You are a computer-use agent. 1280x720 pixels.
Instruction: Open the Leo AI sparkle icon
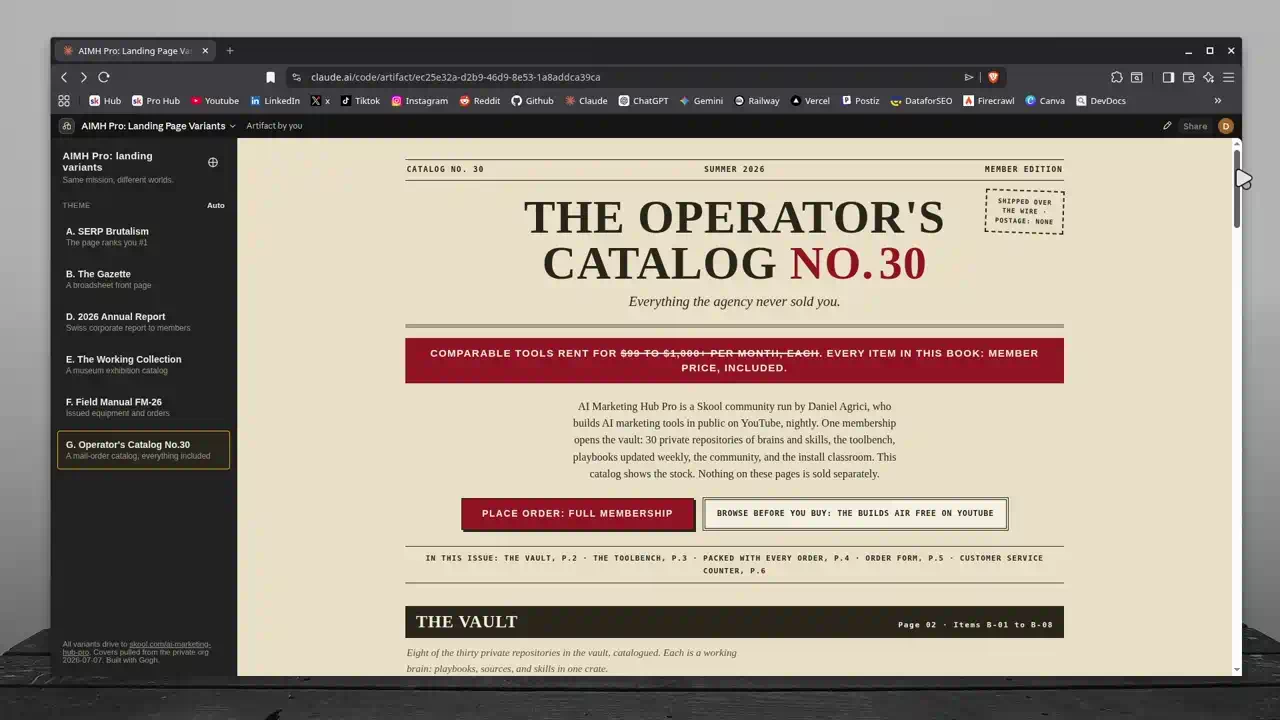(1209, 77)
